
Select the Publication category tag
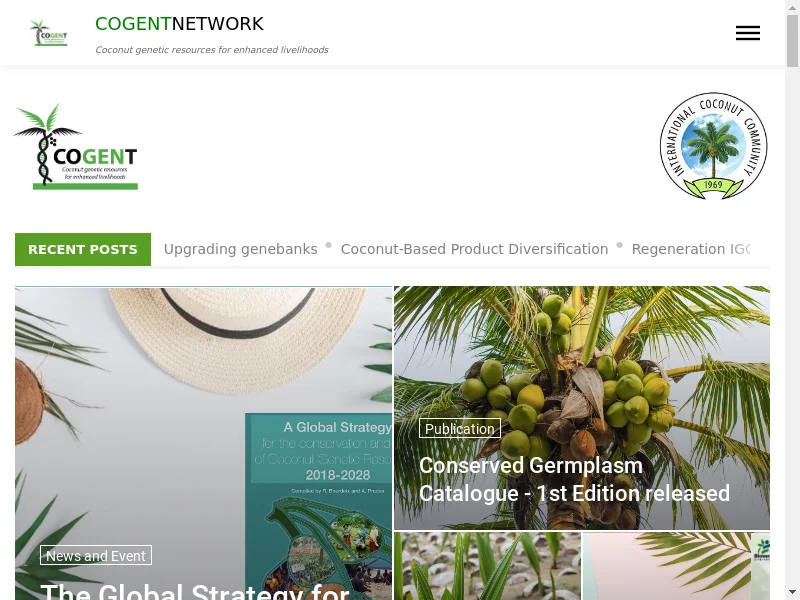point(460,429)
